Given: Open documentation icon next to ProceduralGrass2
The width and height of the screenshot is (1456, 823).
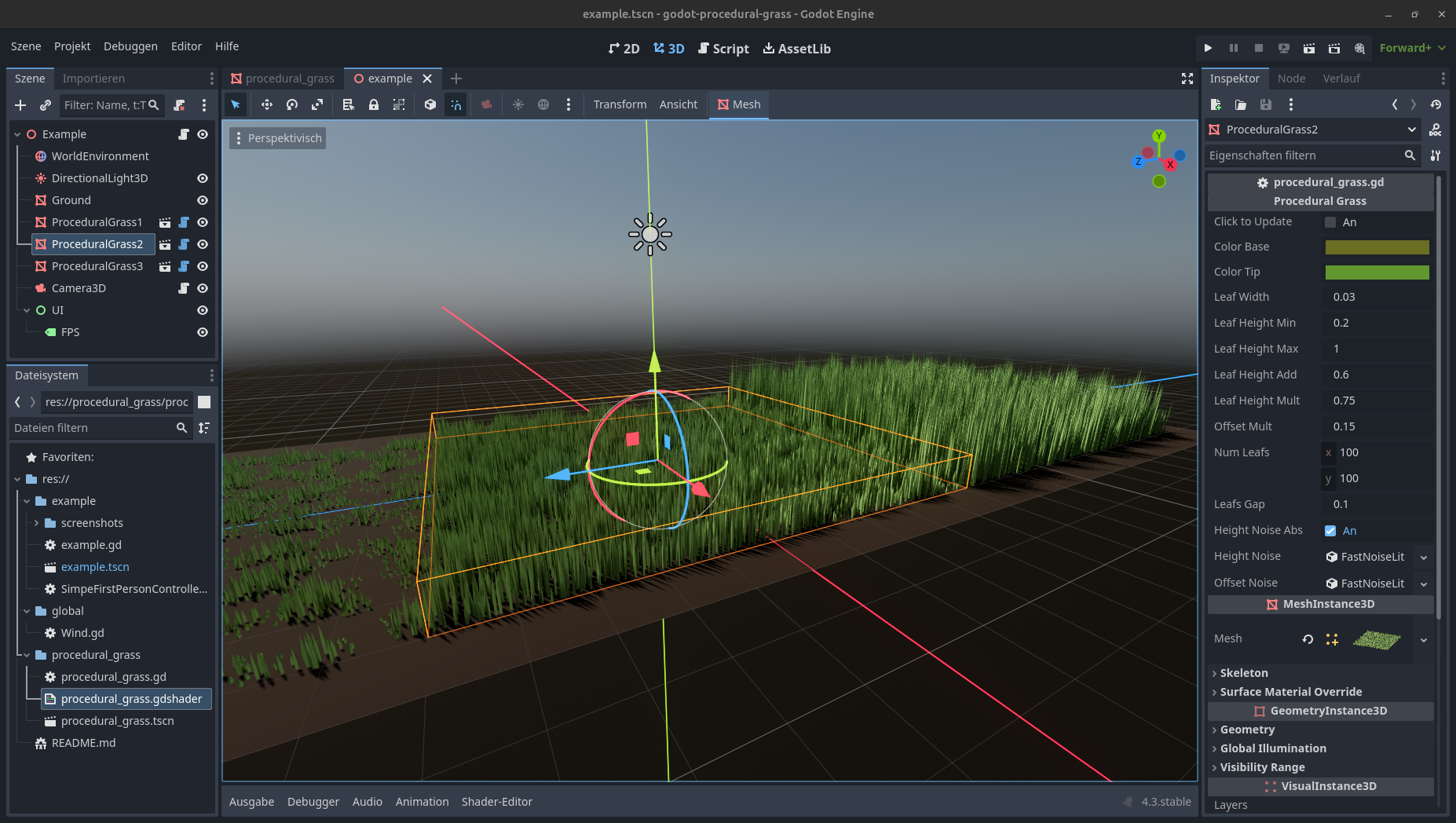Looking at the screenshot, I should point(1436,130).
